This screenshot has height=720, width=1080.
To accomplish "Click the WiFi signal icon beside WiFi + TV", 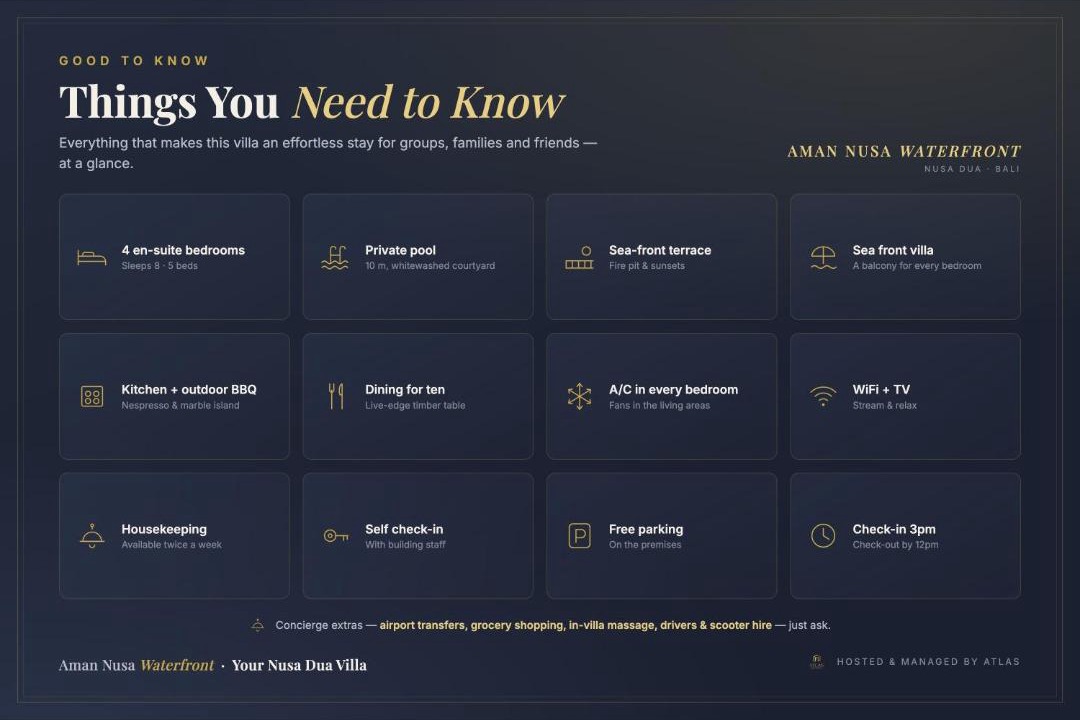I will [823, 397].
